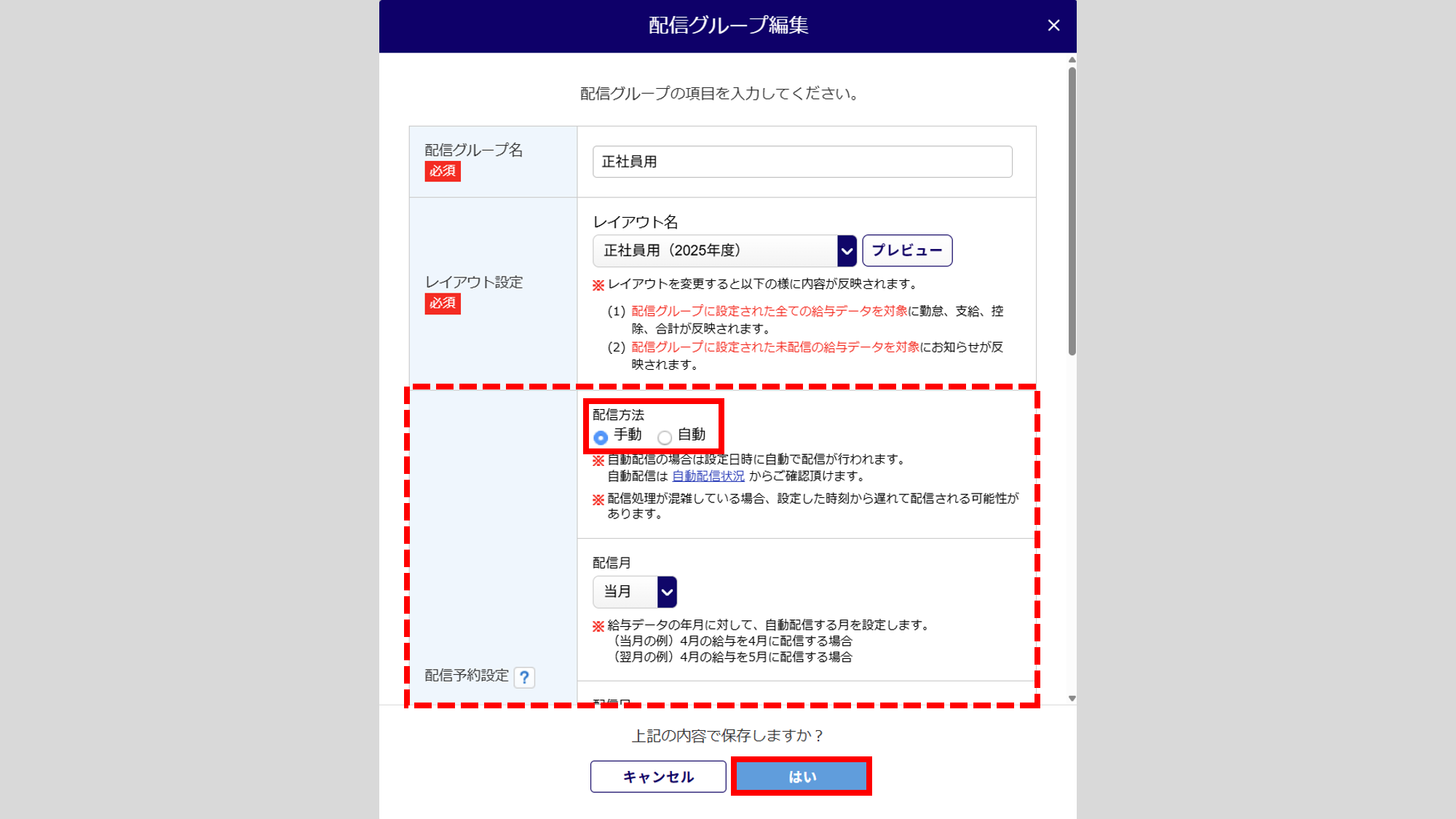Open the レイアウト名 dropdown arrow
1456x819 pixels.
tap(847, 250)
